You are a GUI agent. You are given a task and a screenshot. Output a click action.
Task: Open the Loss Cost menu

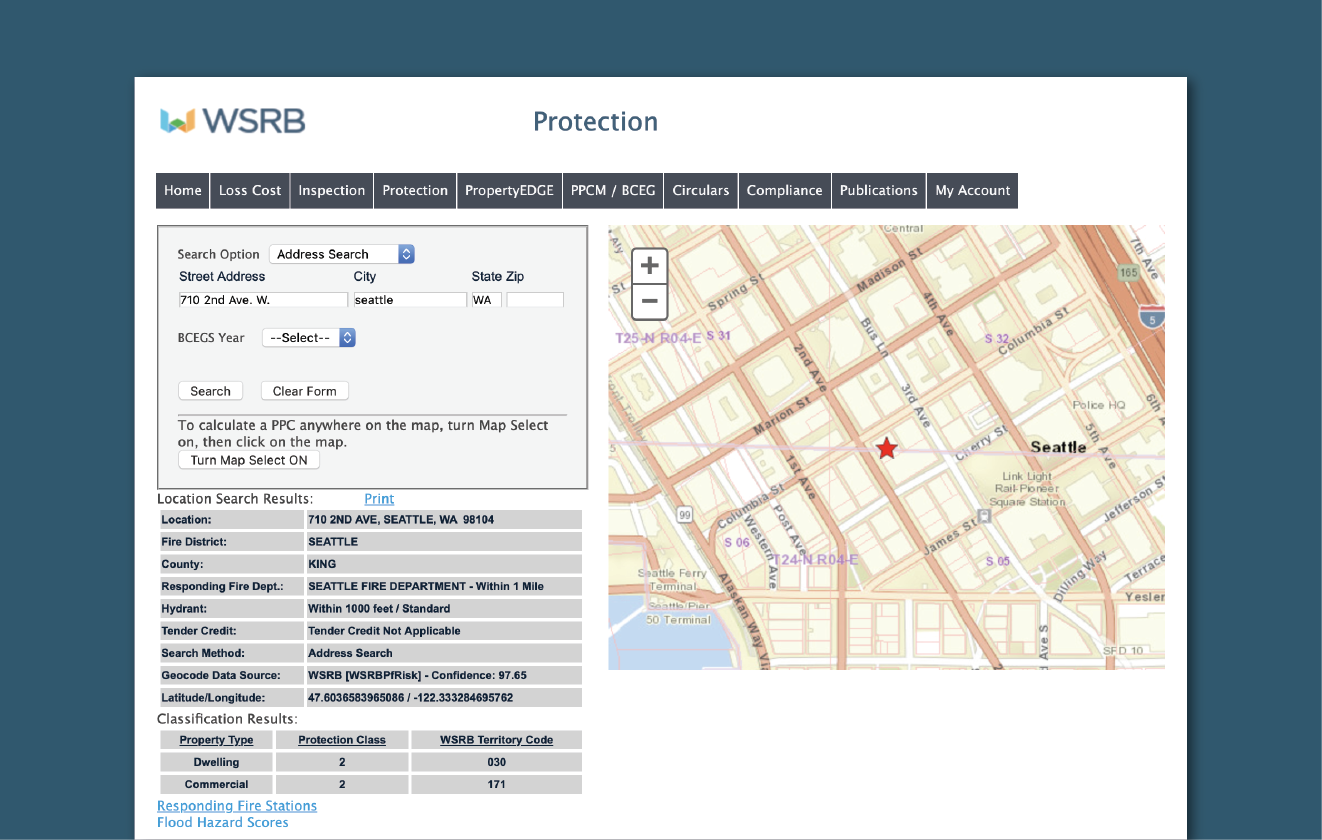coord(250,190)
